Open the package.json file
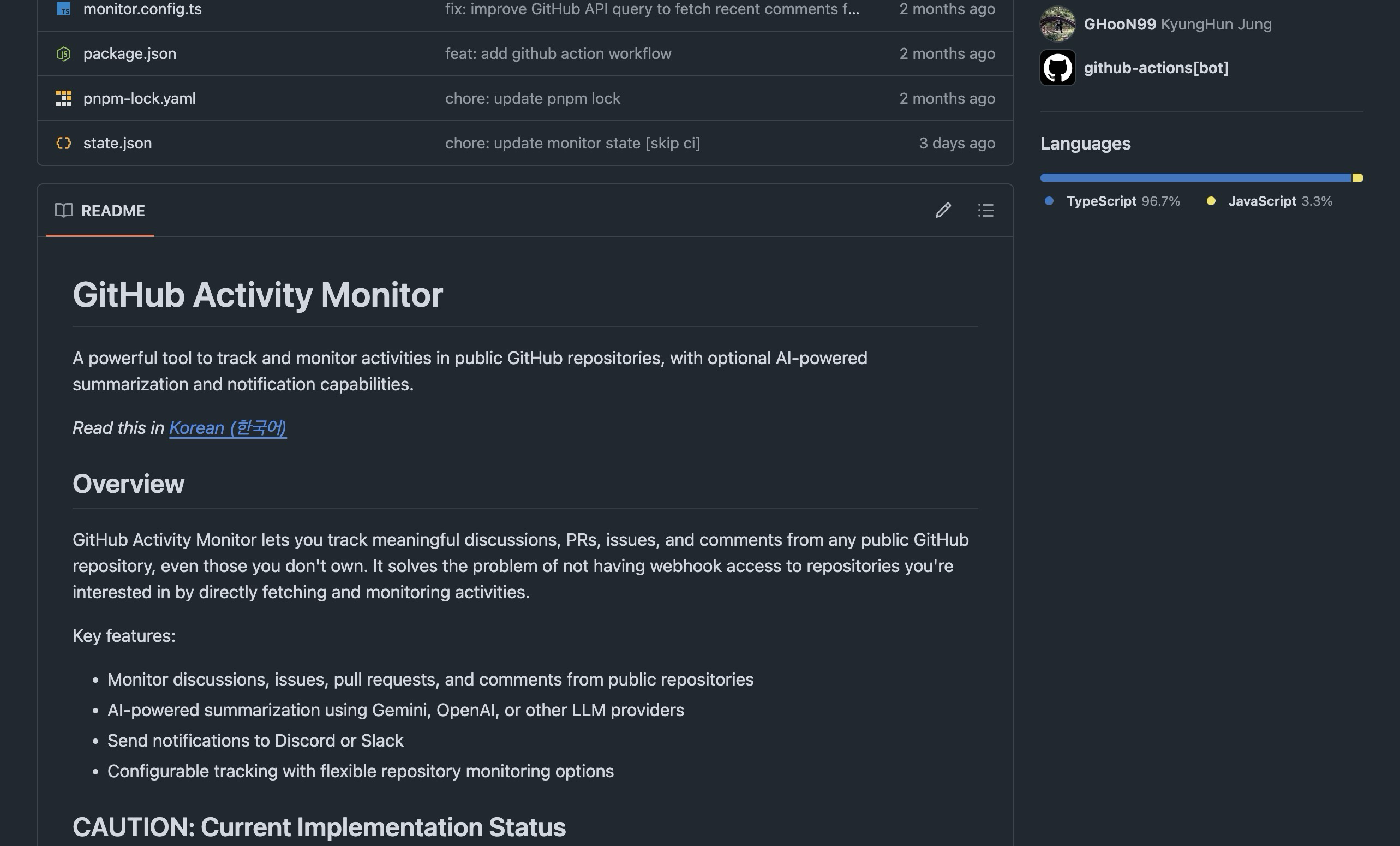Viewport: 1400px width, 846px height. (x=129, y=53)
